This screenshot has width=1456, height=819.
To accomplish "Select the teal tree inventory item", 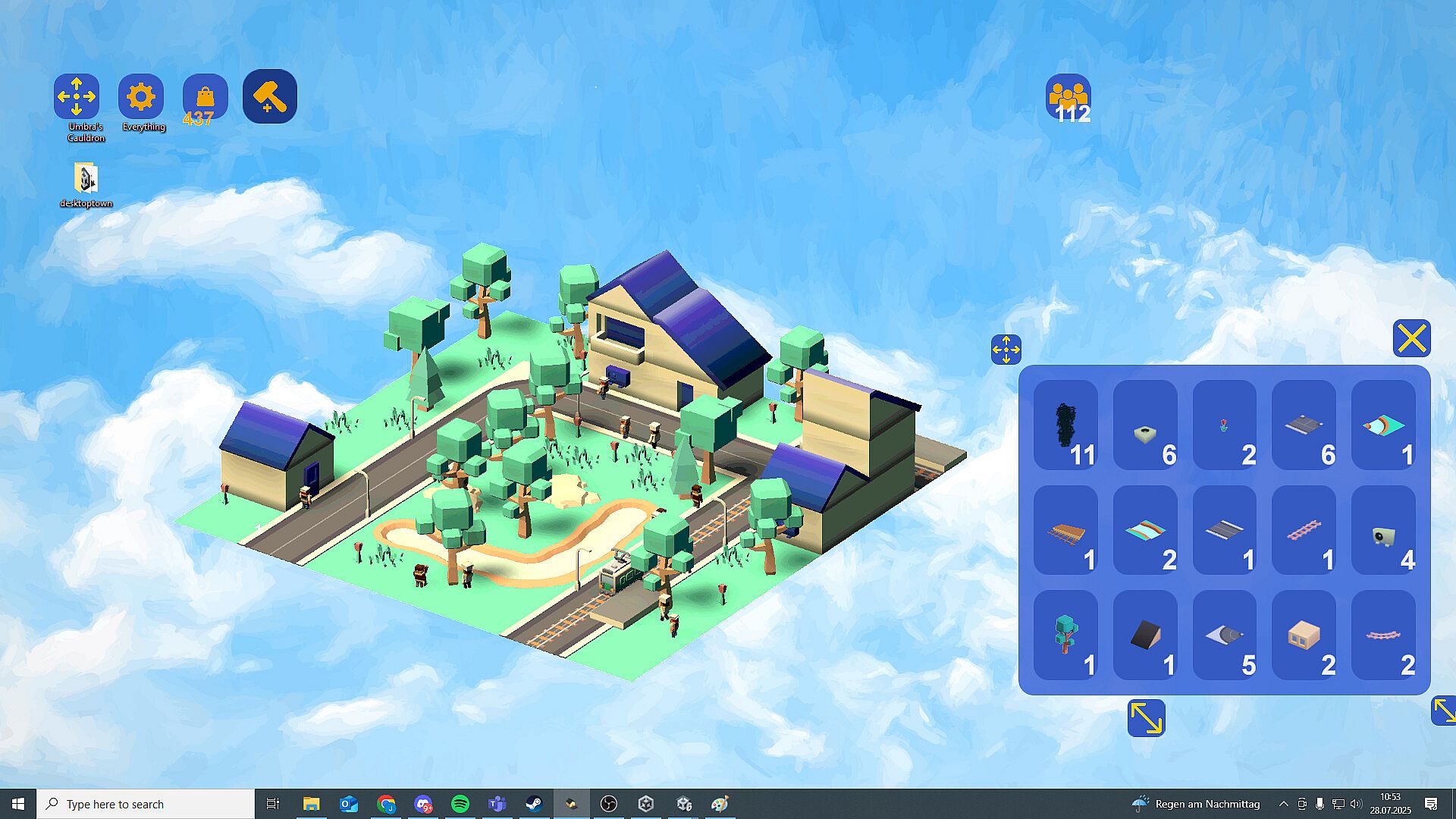I will click(1065, 635).
